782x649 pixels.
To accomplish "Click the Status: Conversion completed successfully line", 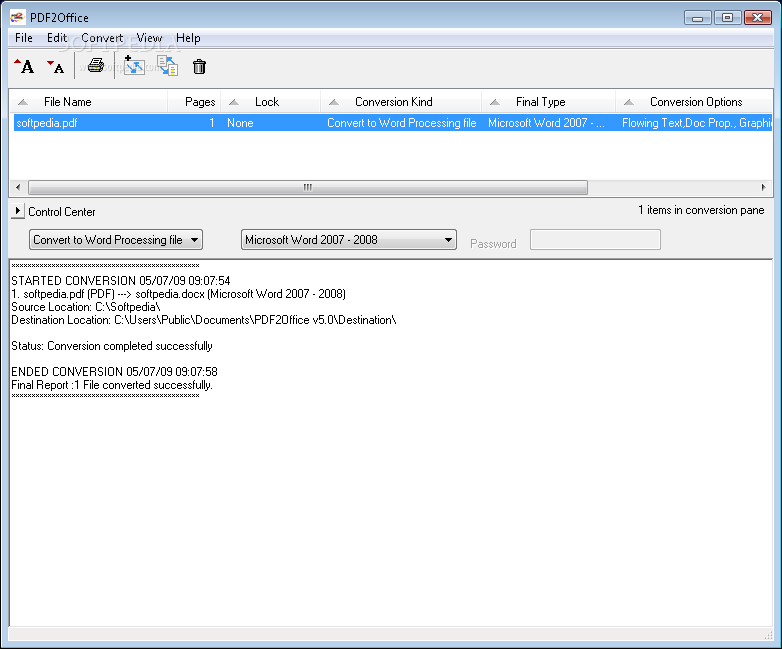I will (x=112, y=346).
